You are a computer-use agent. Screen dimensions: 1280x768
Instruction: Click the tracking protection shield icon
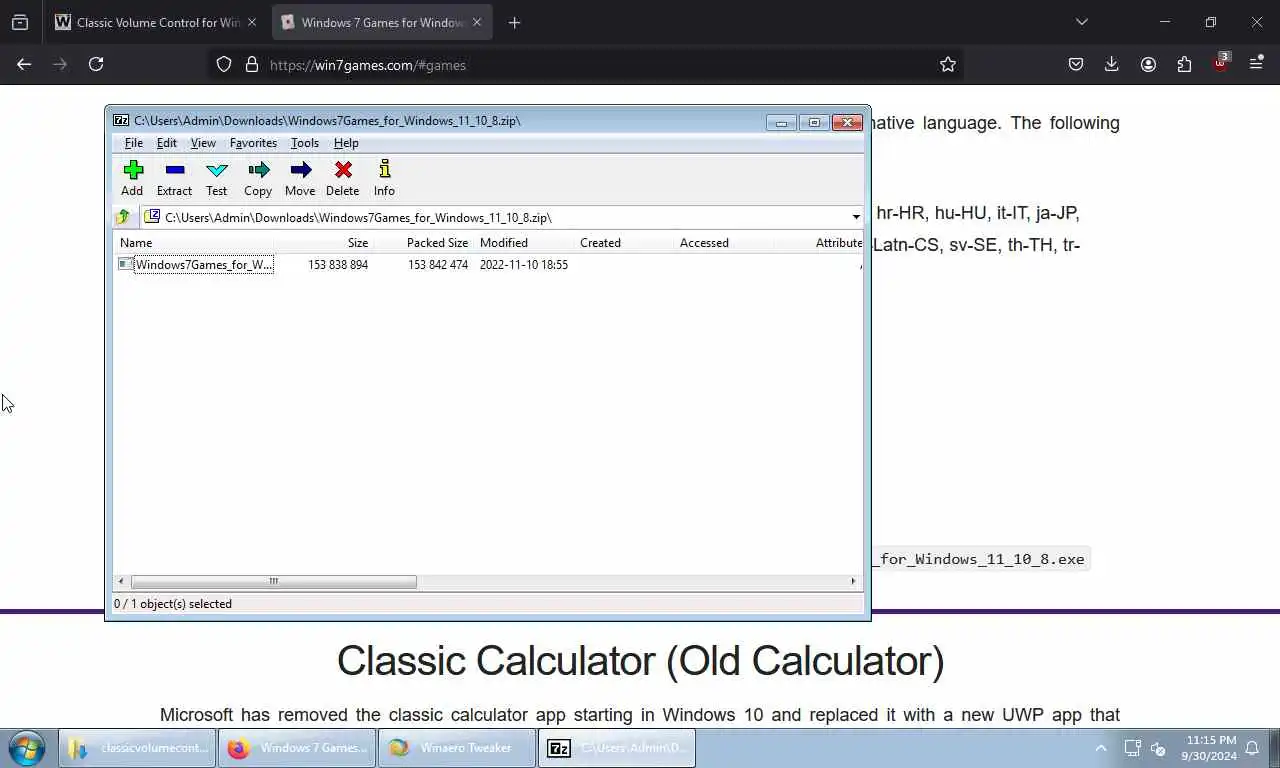click(x=224, y=64)
